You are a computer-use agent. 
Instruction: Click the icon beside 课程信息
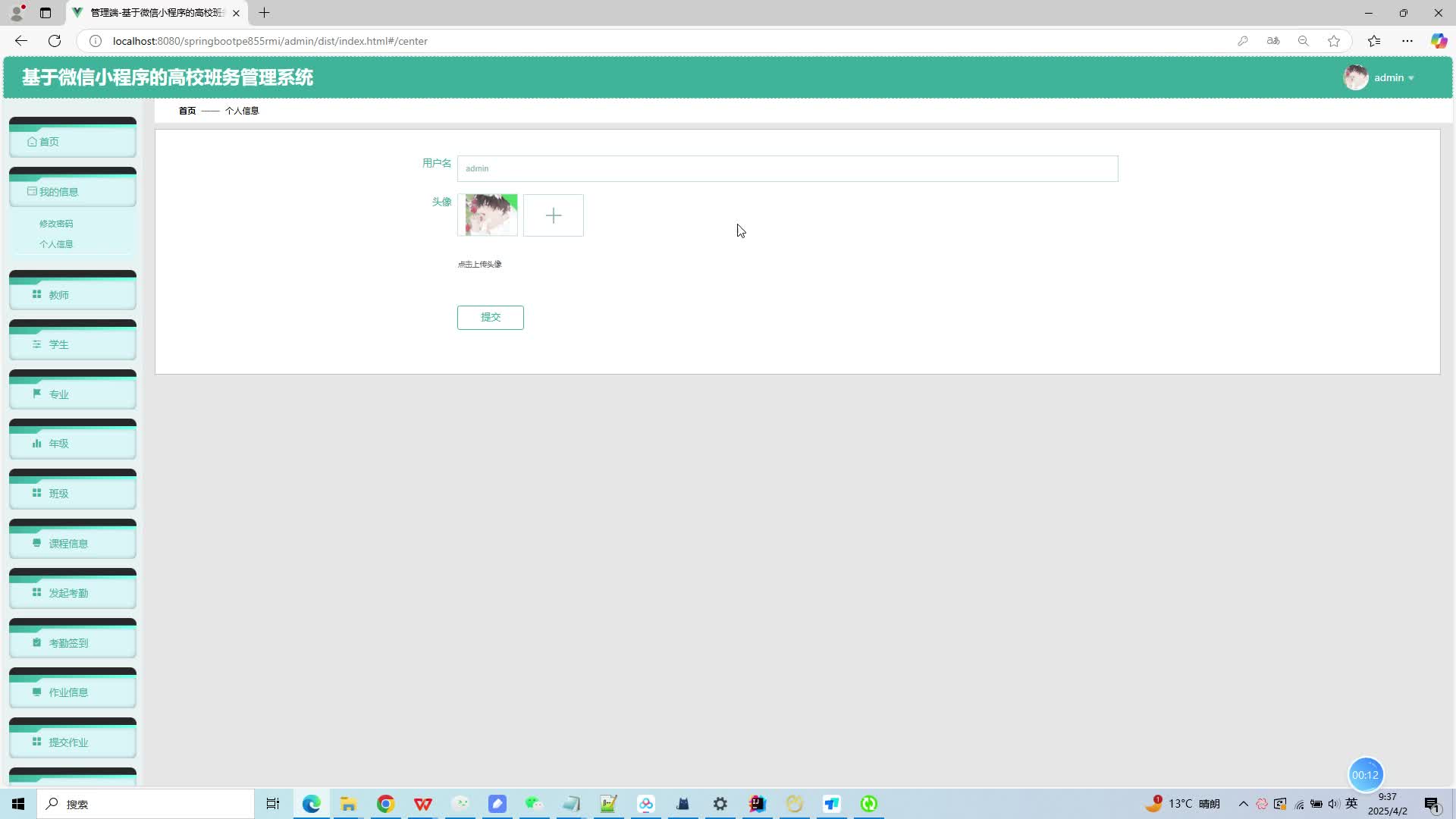click(36, 543)
